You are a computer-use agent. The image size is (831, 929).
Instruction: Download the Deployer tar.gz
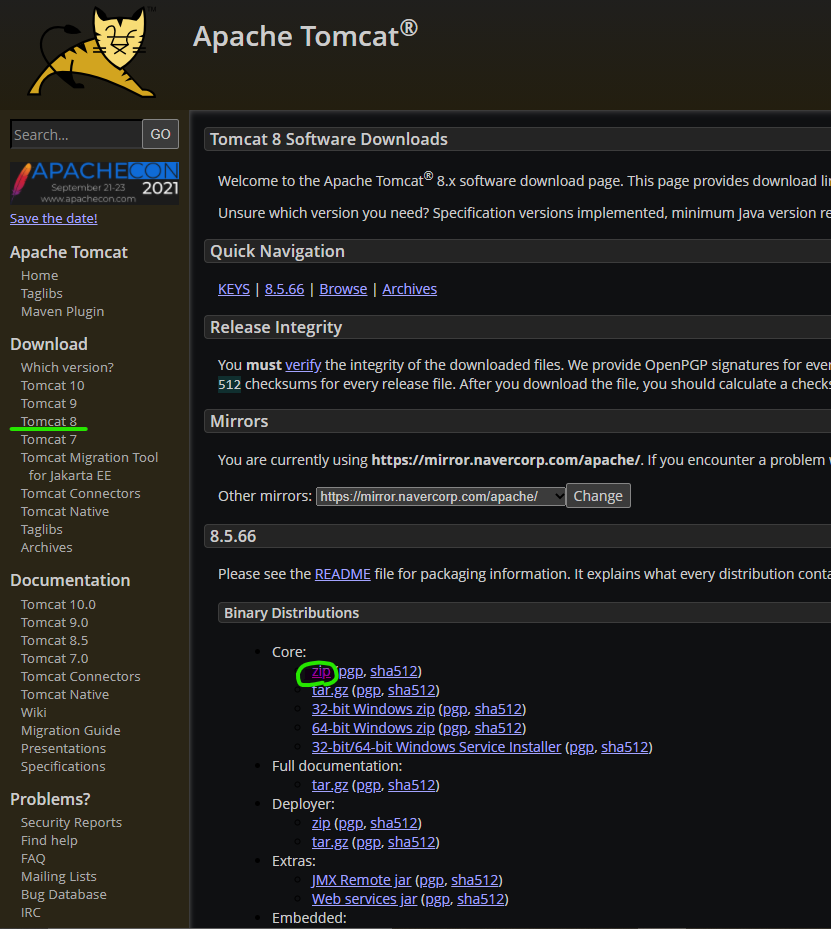(330, 842)
